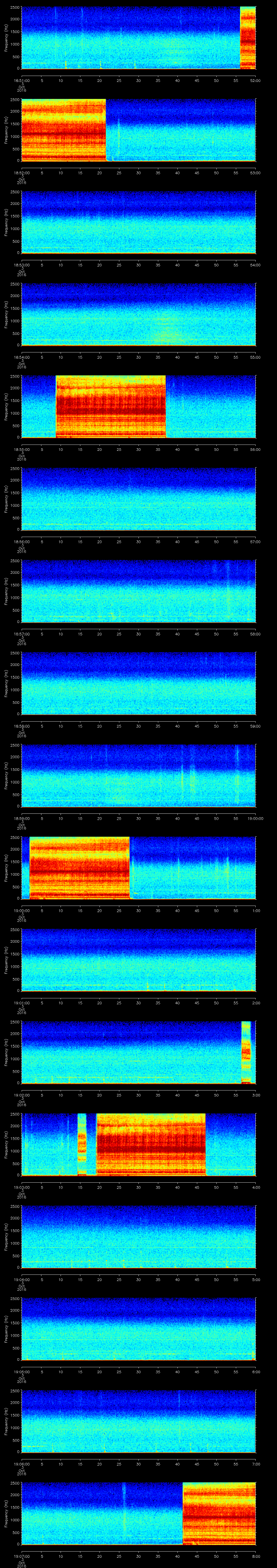Pick the short burst near 15 seconds in the 19:03 panel
Viewport: 277px width, 1568px height.
82,1144
